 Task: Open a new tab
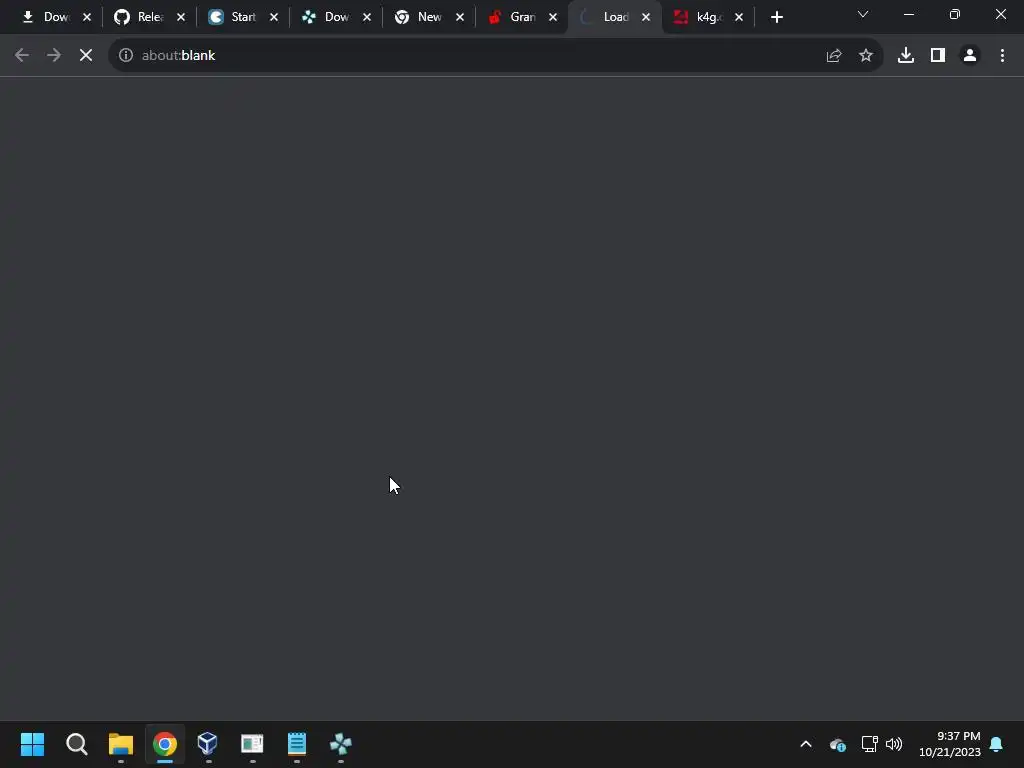[x=776, y=18]
